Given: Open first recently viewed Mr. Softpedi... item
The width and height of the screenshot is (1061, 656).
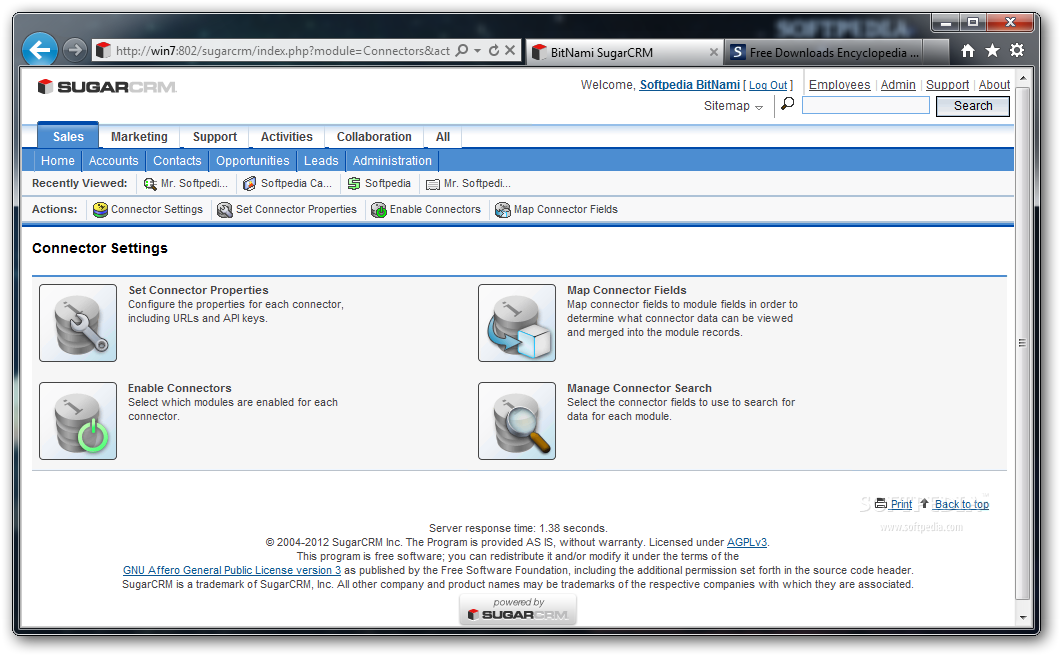Looking at the screenshot, I should (185, 183).
